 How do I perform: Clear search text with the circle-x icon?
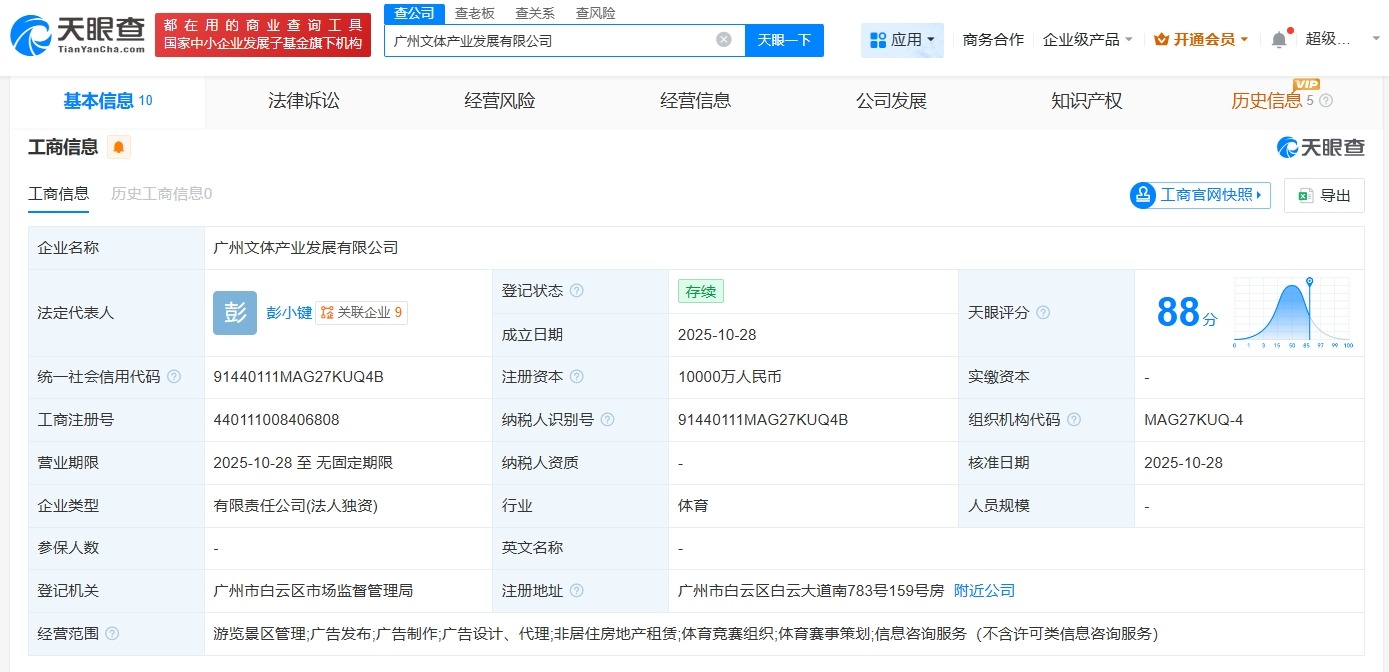(x=724, y=40)
